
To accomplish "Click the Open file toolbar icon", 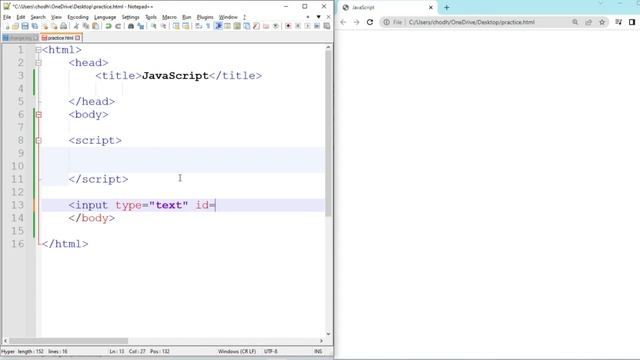I will [16, 26].
